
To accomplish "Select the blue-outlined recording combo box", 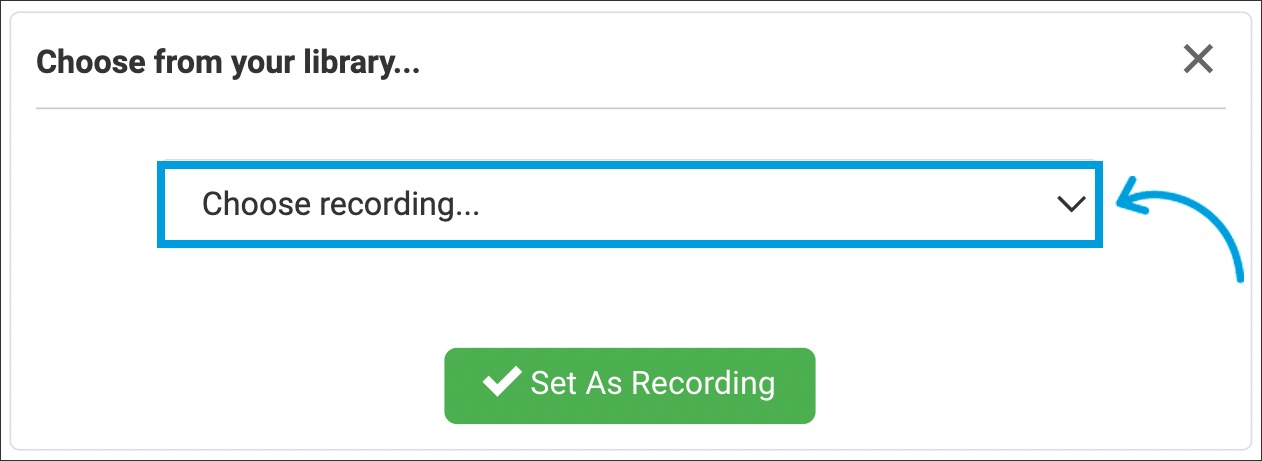I will point(630,204).
